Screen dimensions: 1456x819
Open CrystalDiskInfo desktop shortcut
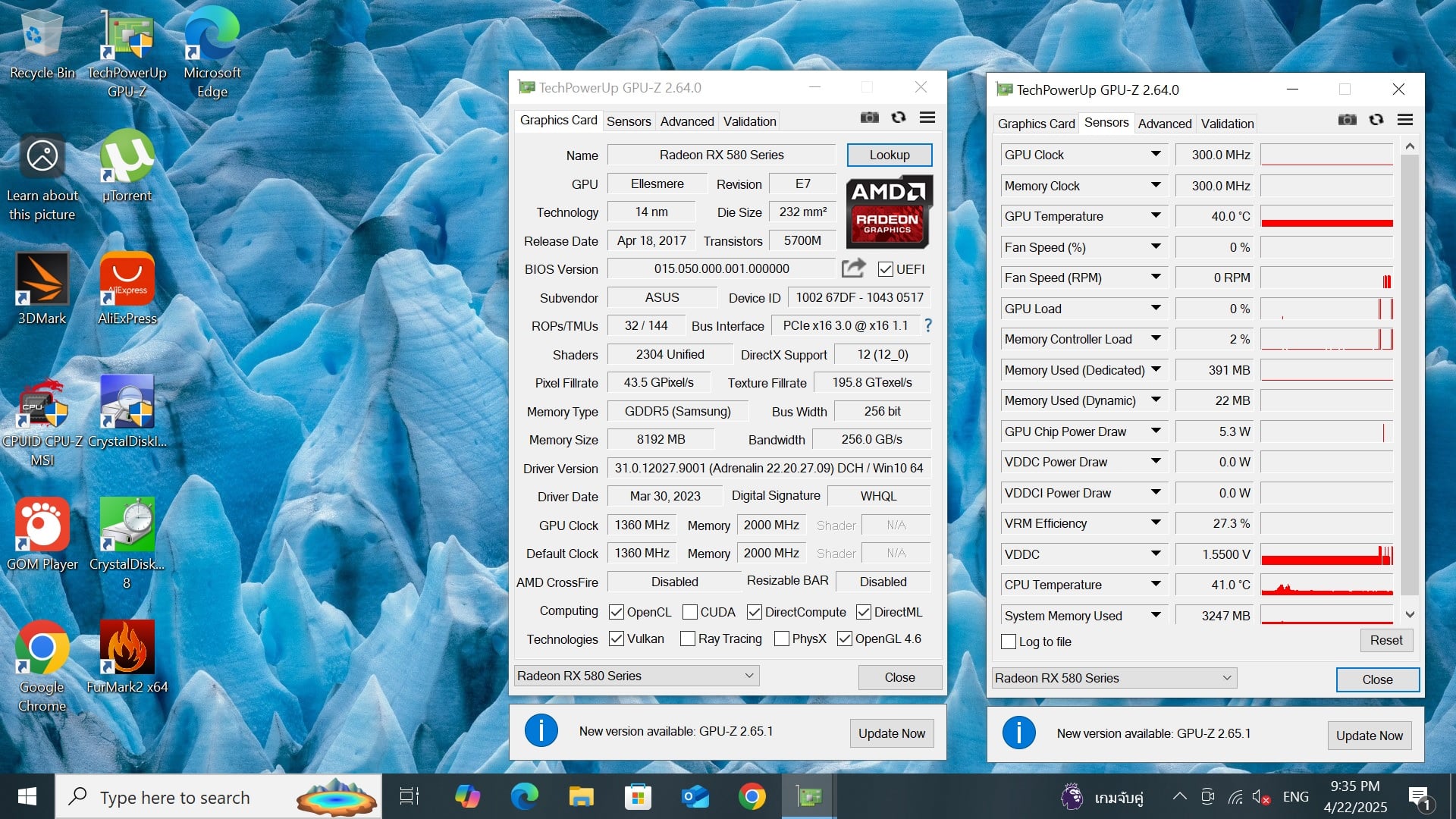[127, 412]
